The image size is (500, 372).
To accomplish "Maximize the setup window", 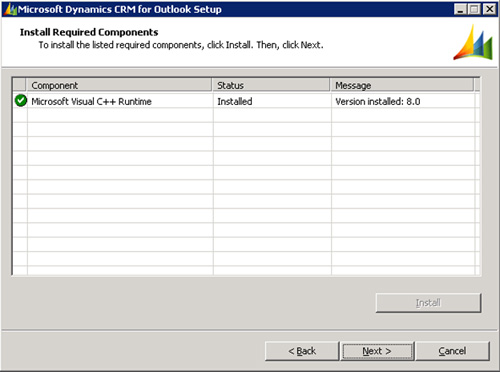I will (474, 9).
